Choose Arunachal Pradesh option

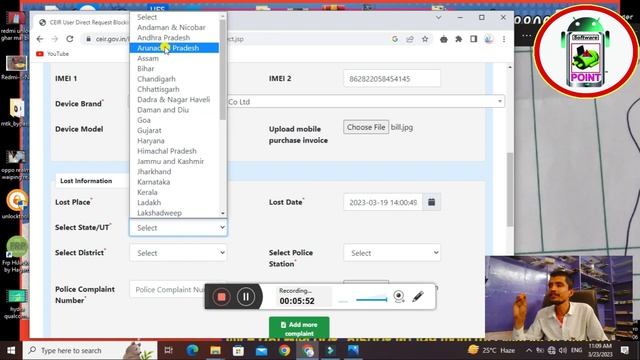coord(174,48)
